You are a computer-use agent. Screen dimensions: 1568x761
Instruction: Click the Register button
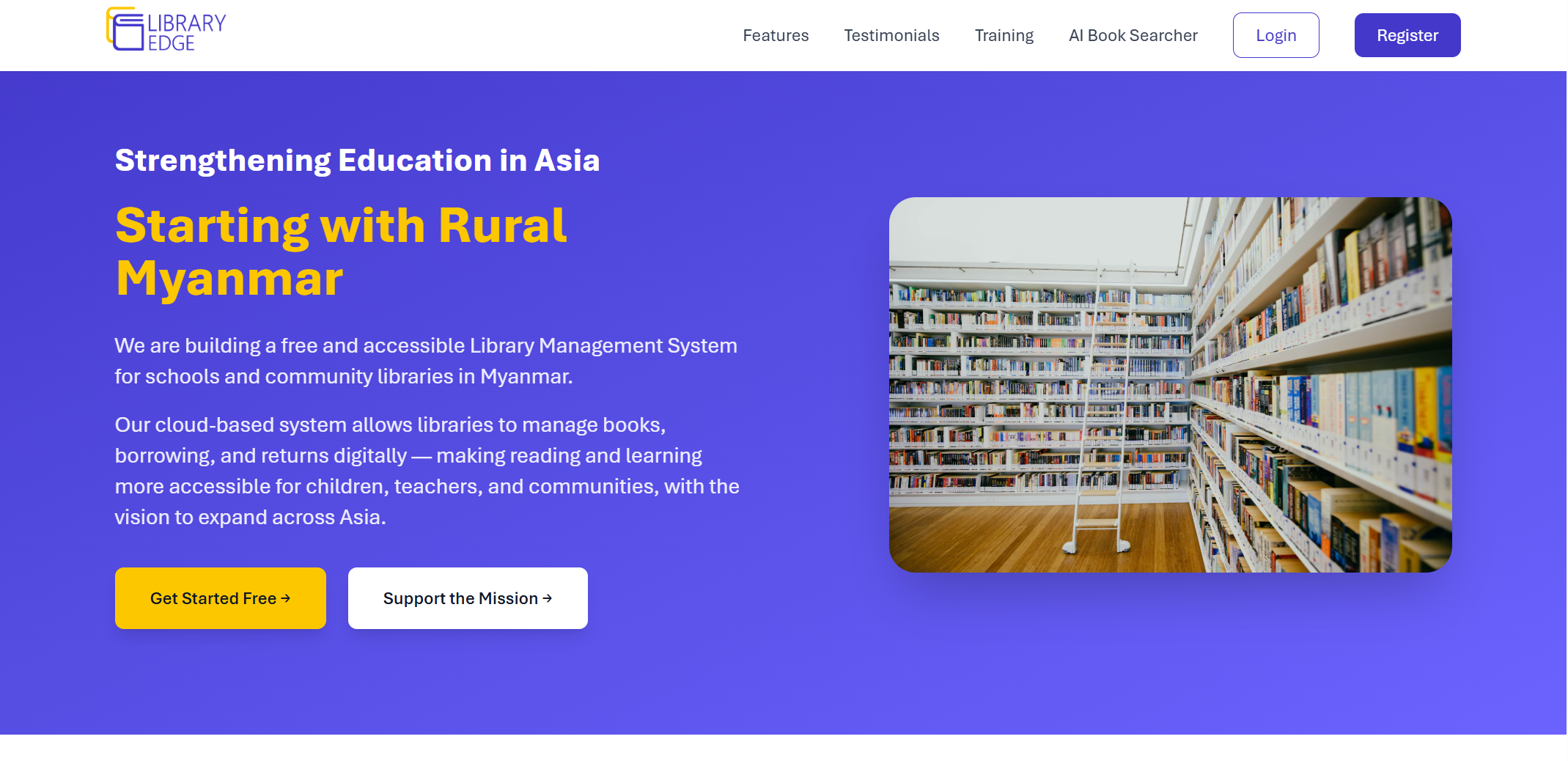1407,35
